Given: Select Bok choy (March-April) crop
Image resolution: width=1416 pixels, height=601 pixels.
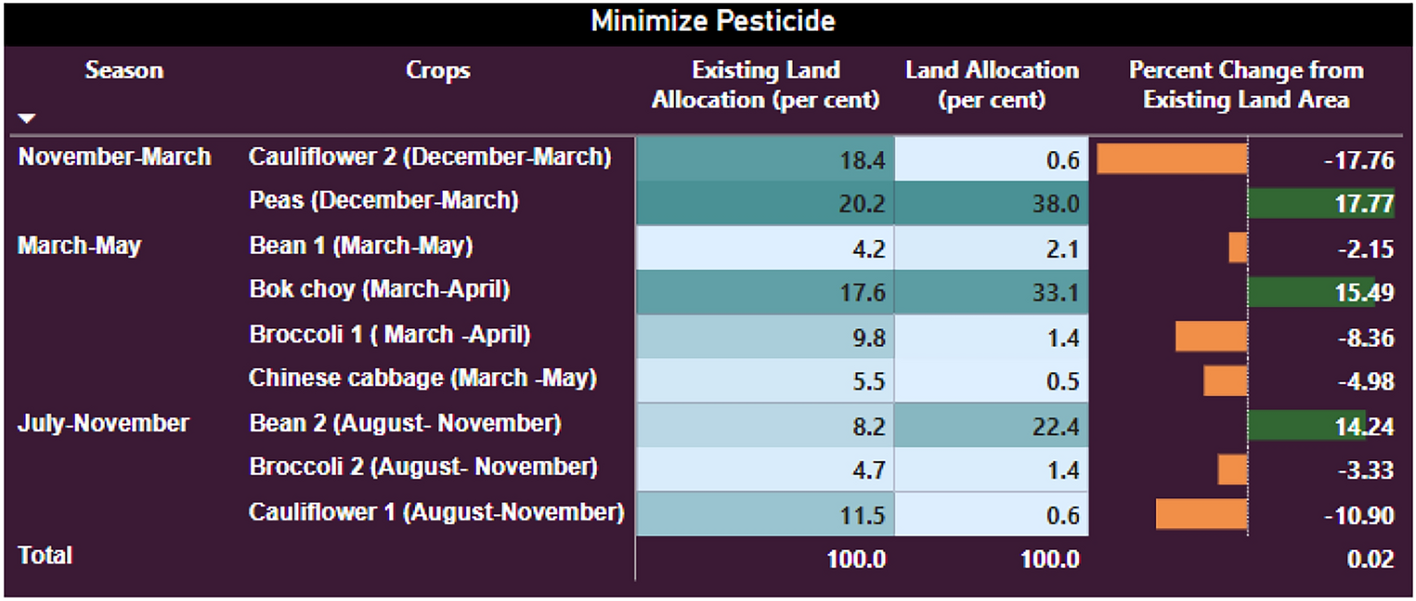Looking at the screenshot, I should click(x=379, y=290).
